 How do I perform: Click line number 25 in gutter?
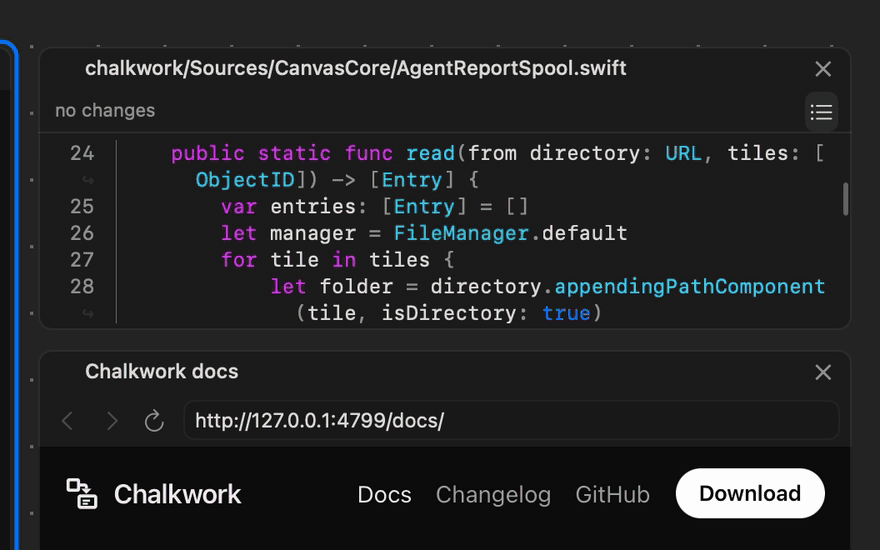pyautogui.click(x=82, y=207)
